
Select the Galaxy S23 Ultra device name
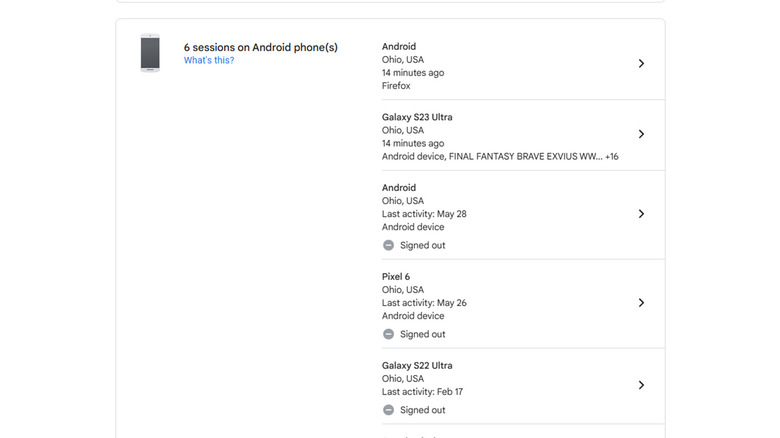[417, 117]
